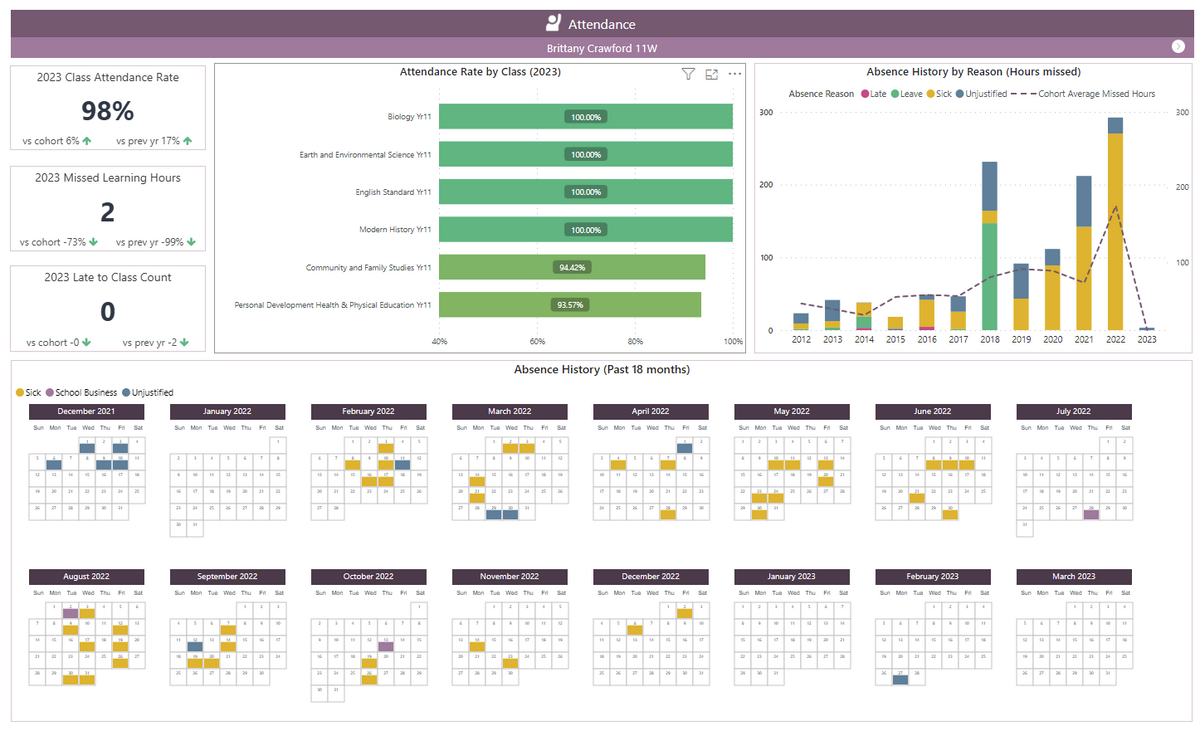
Task: Click the December 2021 calendar header
Action: pyautogui.click(x=86, y=411)
